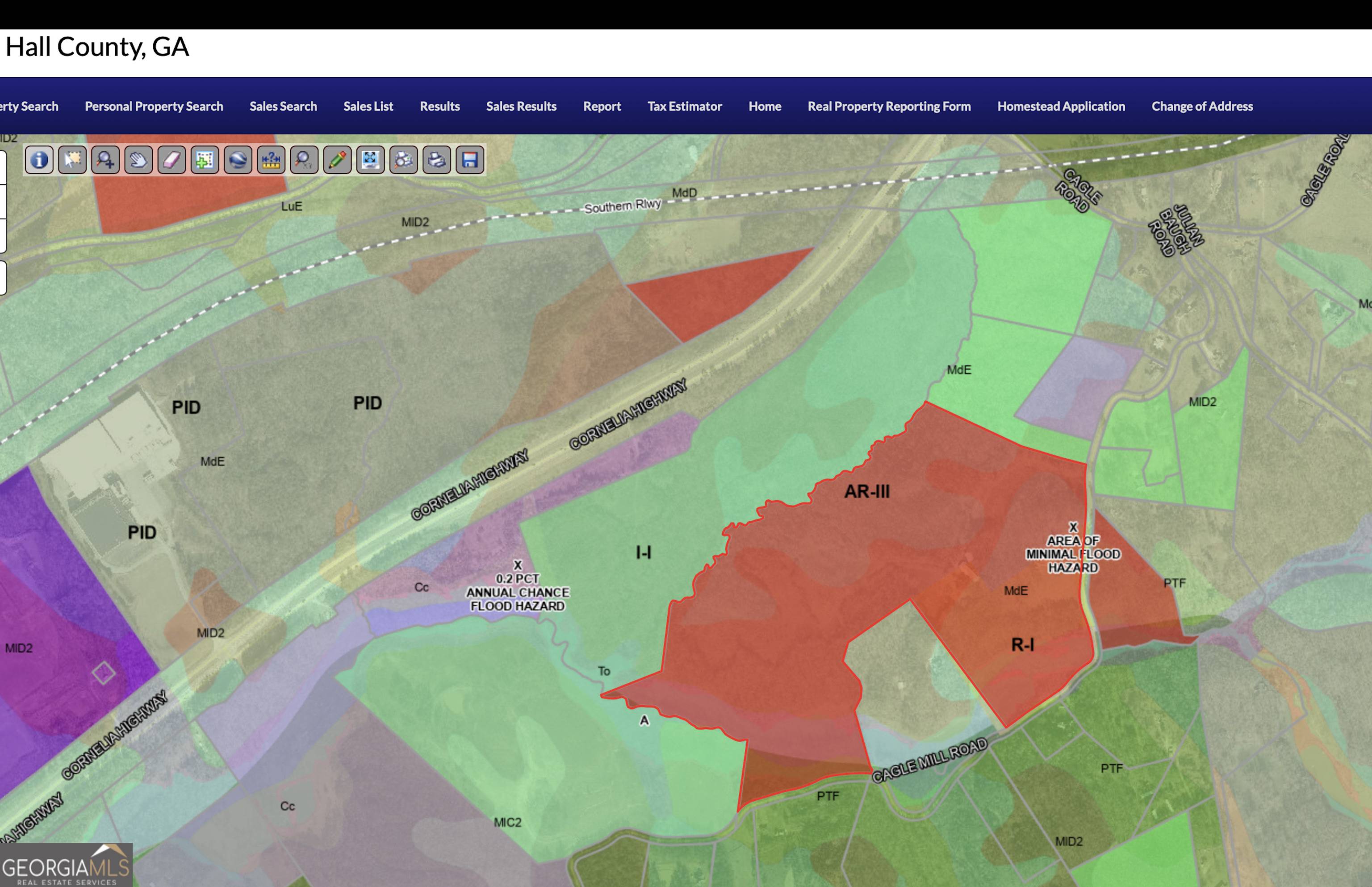Click the LuE soil label on map
This screenshot has height=887, width=1372.
tap(292, 206)
